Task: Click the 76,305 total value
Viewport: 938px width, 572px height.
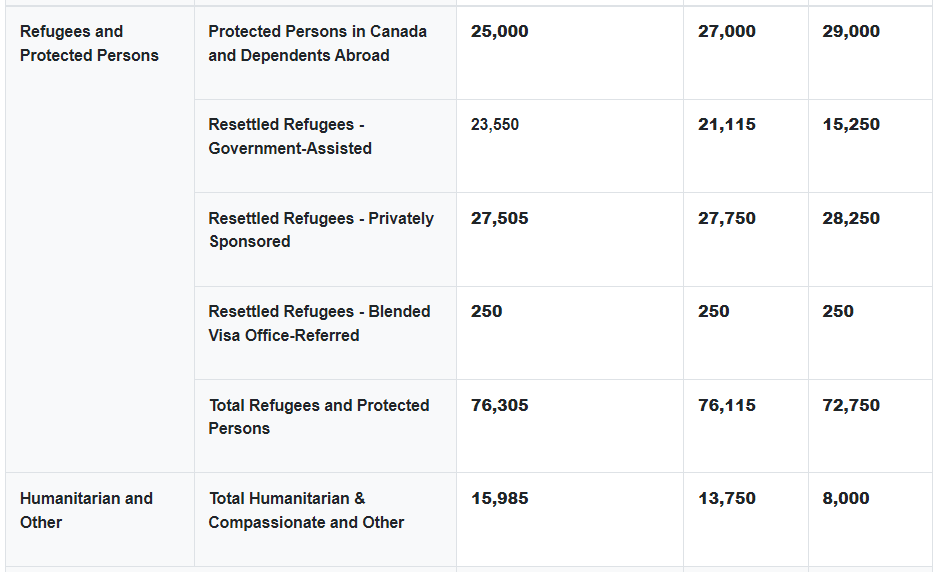Action: (499, 406)
